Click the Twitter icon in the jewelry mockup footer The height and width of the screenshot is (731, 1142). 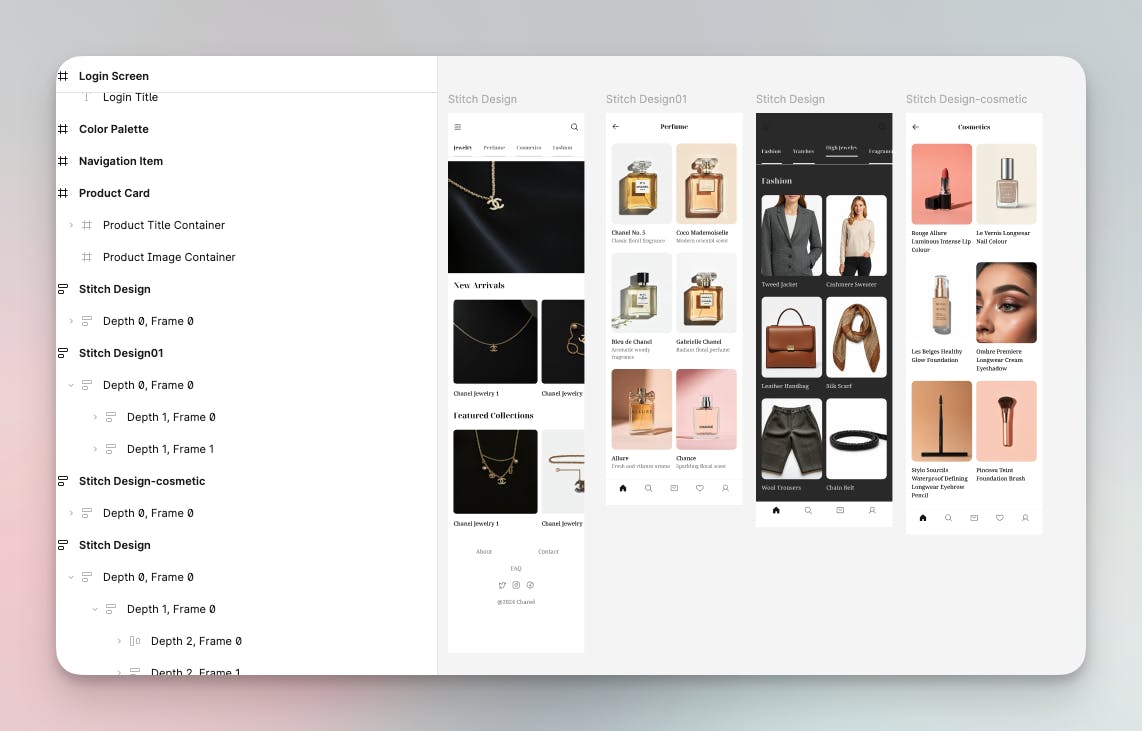click(x=502, y=585)
